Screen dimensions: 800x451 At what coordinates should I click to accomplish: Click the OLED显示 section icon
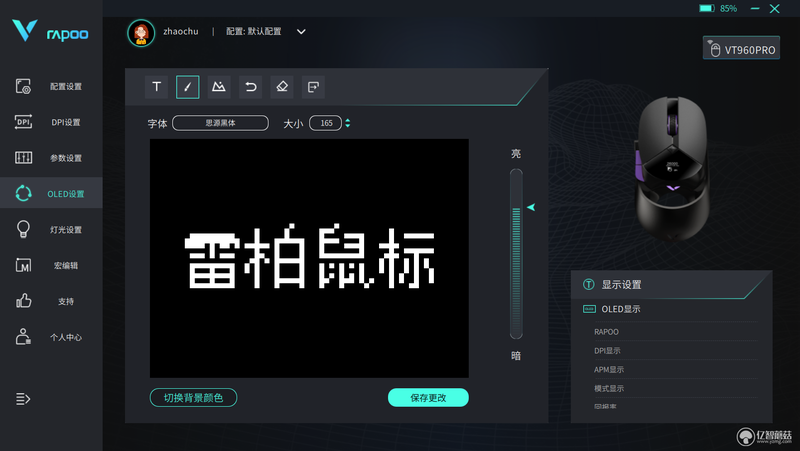(x=589, y=309)
